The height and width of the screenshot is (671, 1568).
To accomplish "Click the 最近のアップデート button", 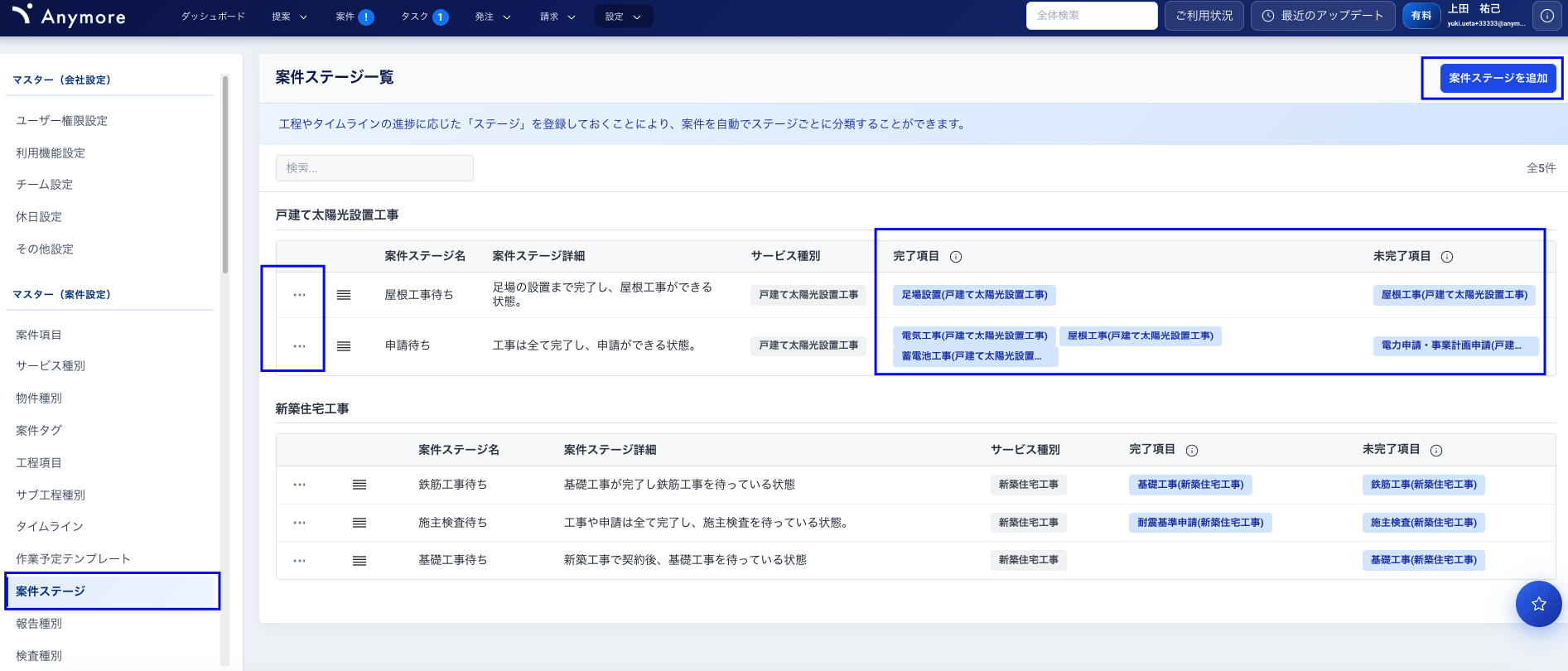I will pos(1323,16).
